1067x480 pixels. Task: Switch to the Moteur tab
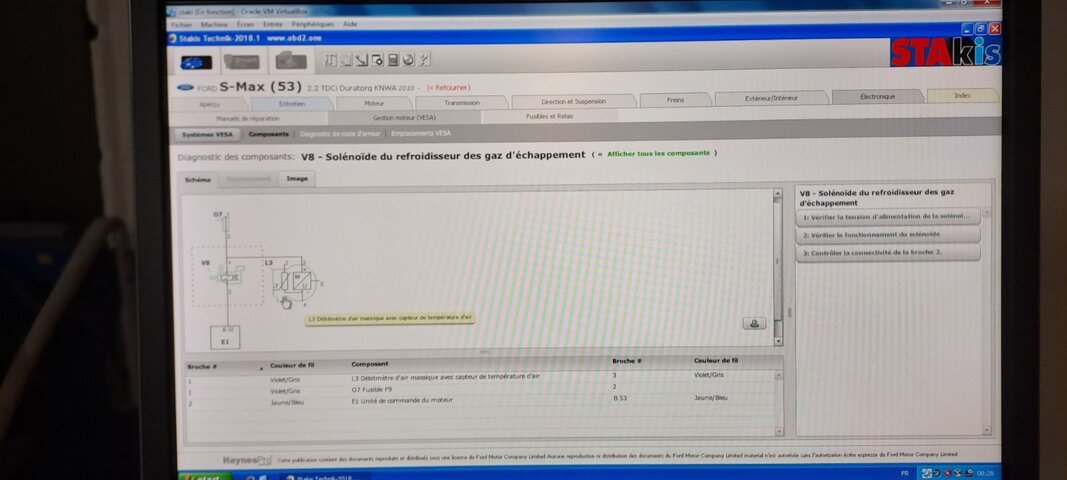pos(374,103)
